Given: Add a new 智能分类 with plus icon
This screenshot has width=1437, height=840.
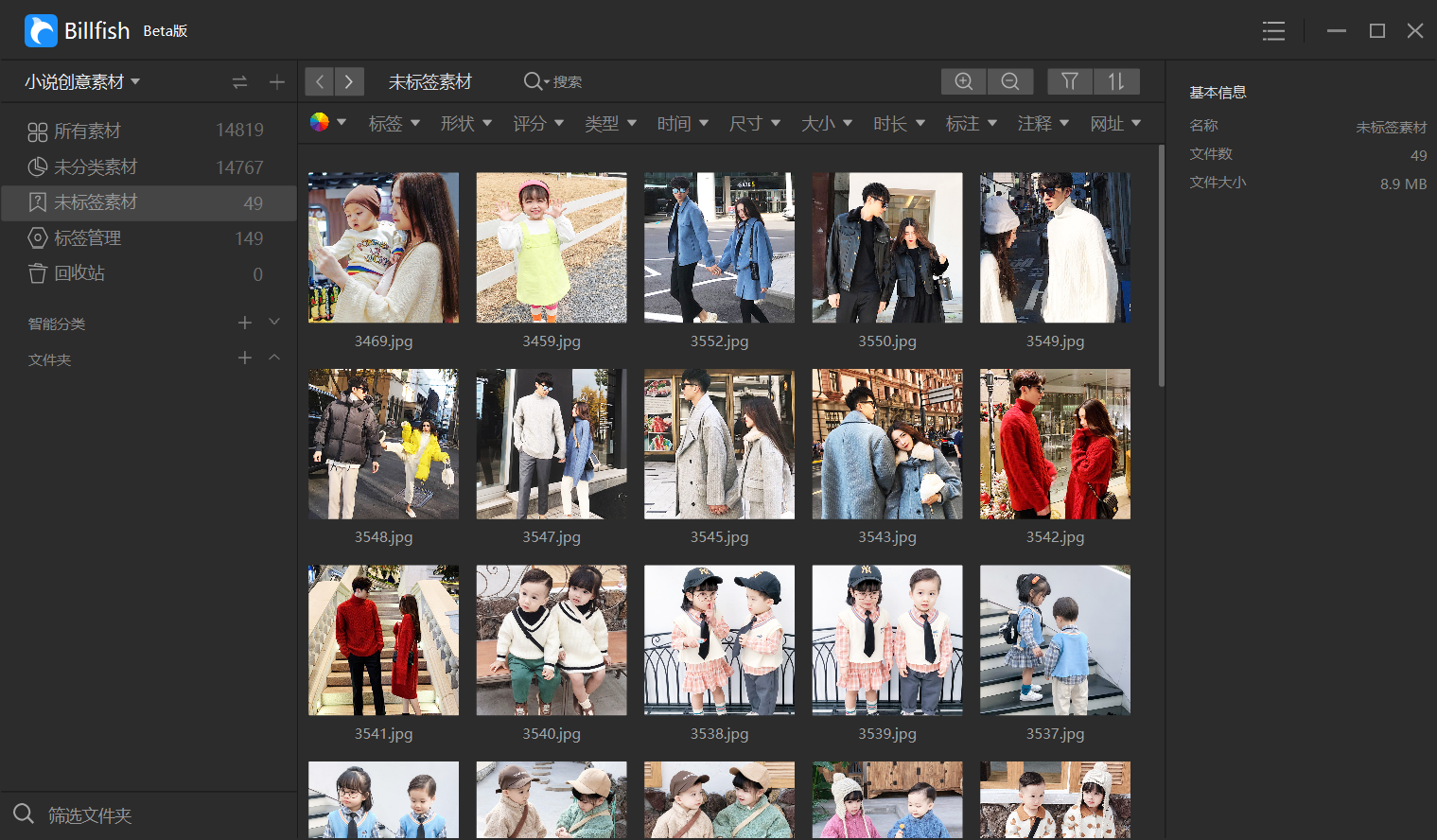Looking at the screenshot, I should point(245,323).
